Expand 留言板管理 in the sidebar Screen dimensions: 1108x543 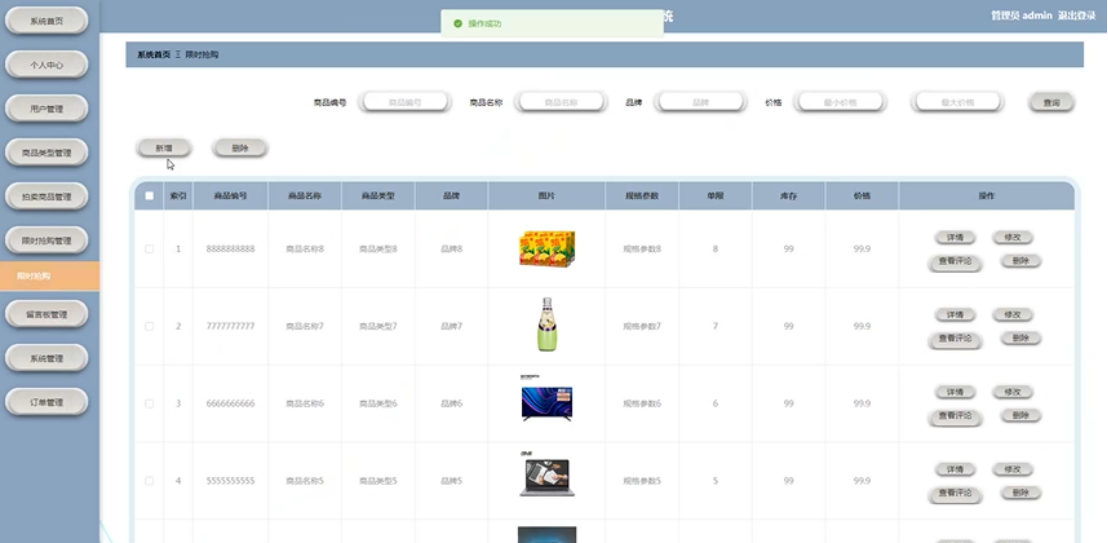point(47,315)
